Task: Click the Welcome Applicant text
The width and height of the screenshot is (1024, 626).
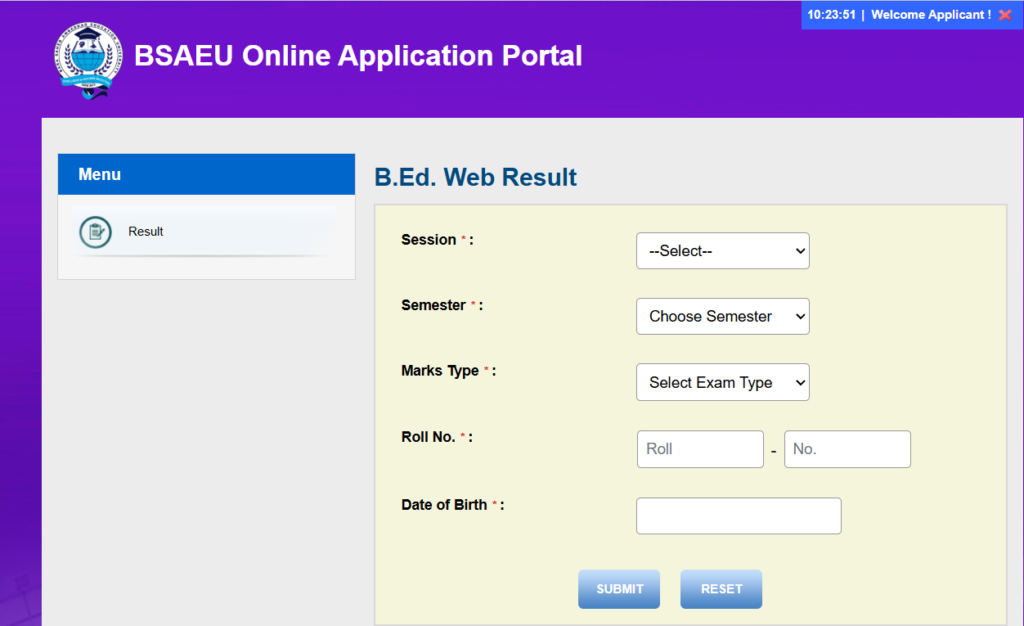Action: click(931, 14)
